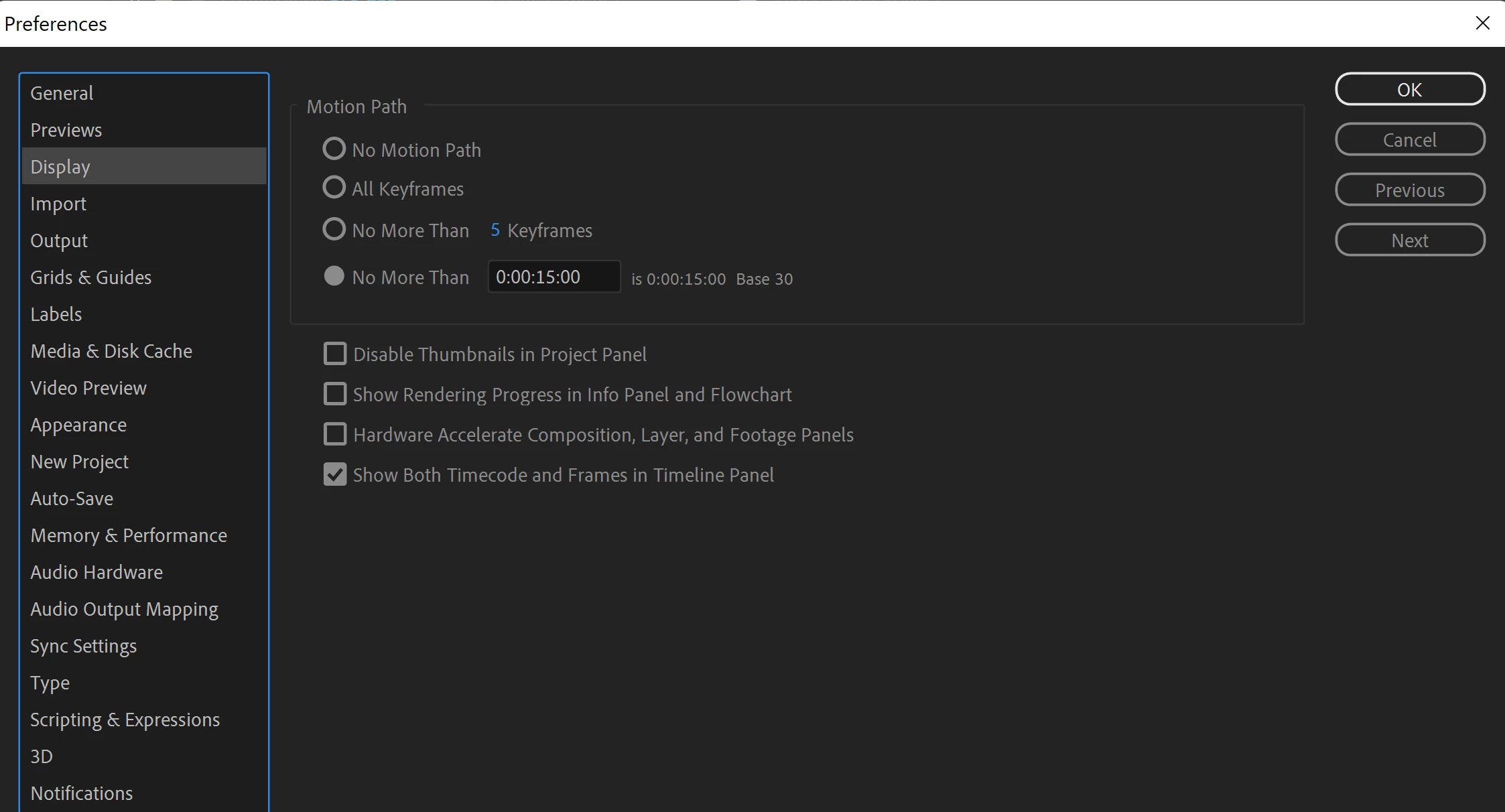
Task: Close the Preferences dialog window
Action: coord(1482,23)
